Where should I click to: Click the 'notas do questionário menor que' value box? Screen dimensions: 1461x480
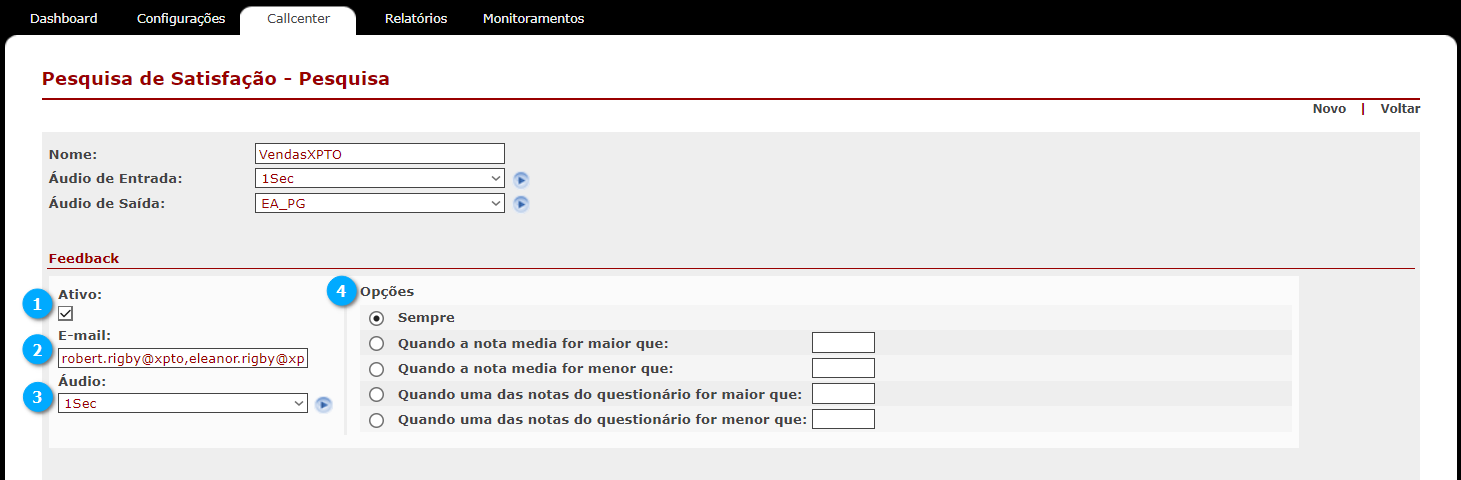pyautogui.click(x=843, y=419)
